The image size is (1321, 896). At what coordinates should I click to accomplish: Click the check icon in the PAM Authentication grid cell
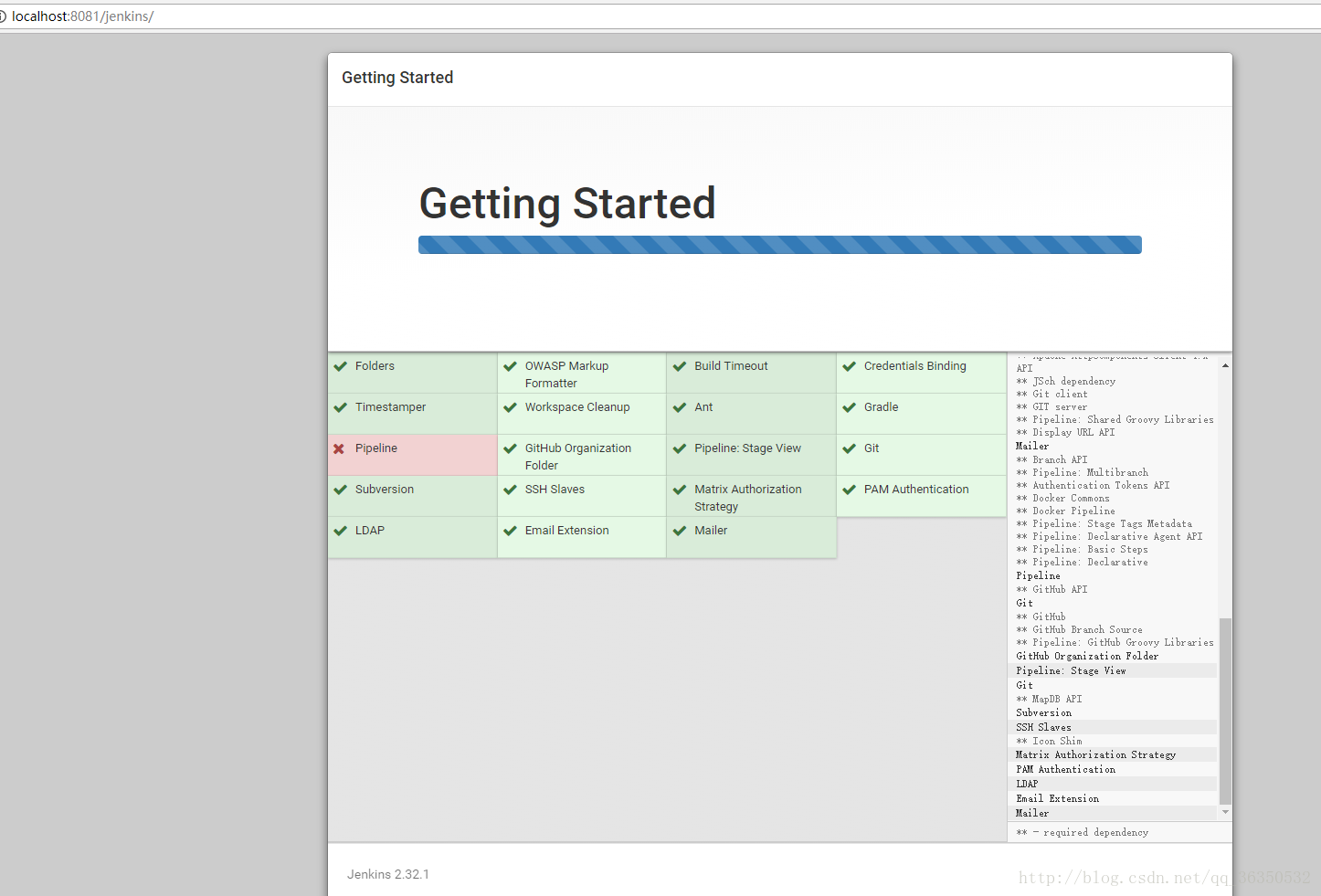(850, 490)
